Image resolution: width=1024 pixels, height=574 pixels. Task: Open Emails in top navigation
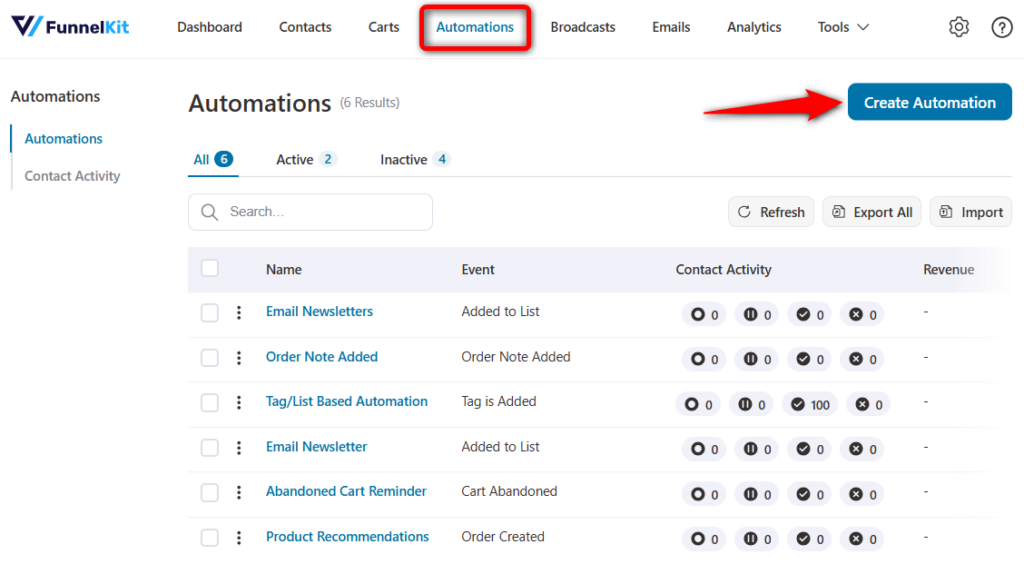(x=671, y=27)
